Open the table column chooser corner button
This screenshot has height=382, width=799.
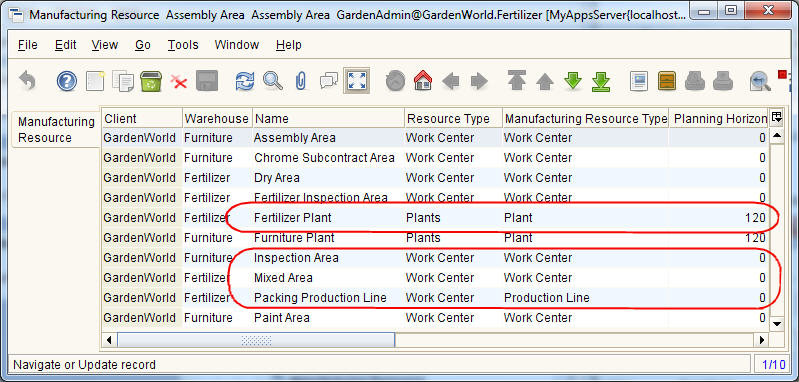tap(777, 118)
